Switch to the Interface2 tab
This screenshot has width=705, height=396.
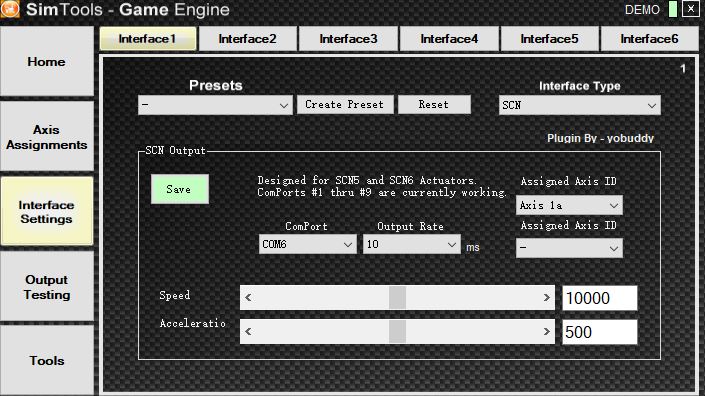247,39
